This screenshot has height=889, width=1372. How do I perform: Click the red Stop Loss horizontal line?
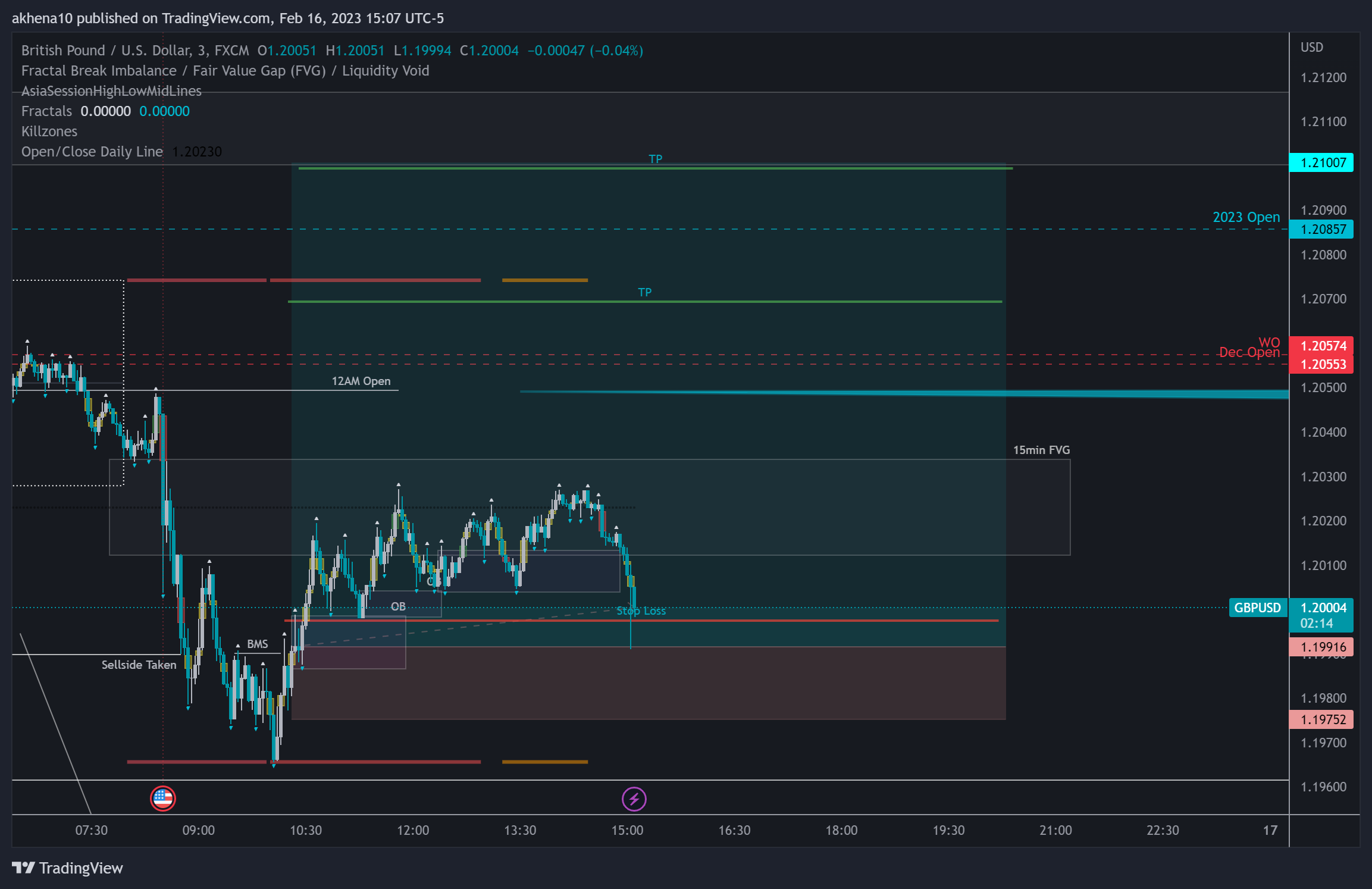point(641,621)
